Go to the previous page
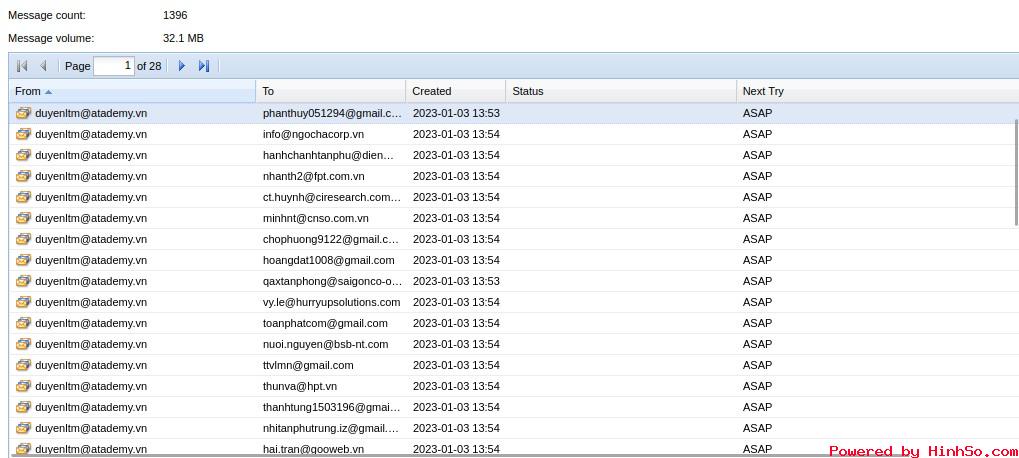The width and height of the screenshot is (1019, 458). pyautogui.click(x=44, y=66)
